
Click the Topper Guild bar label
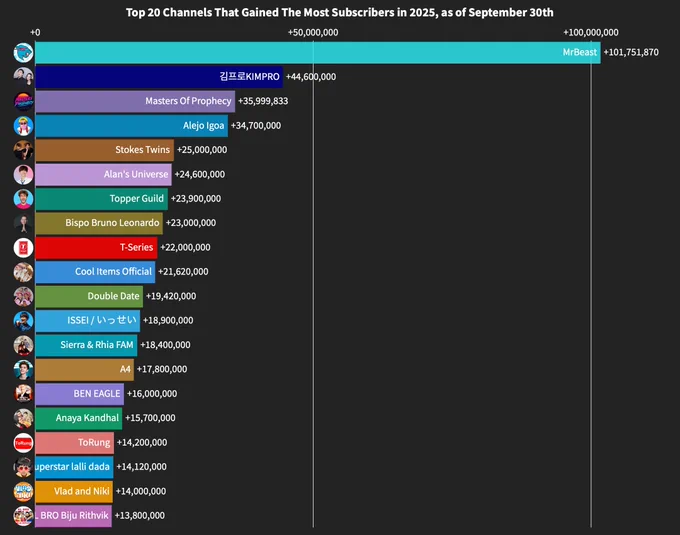[137, 199]
